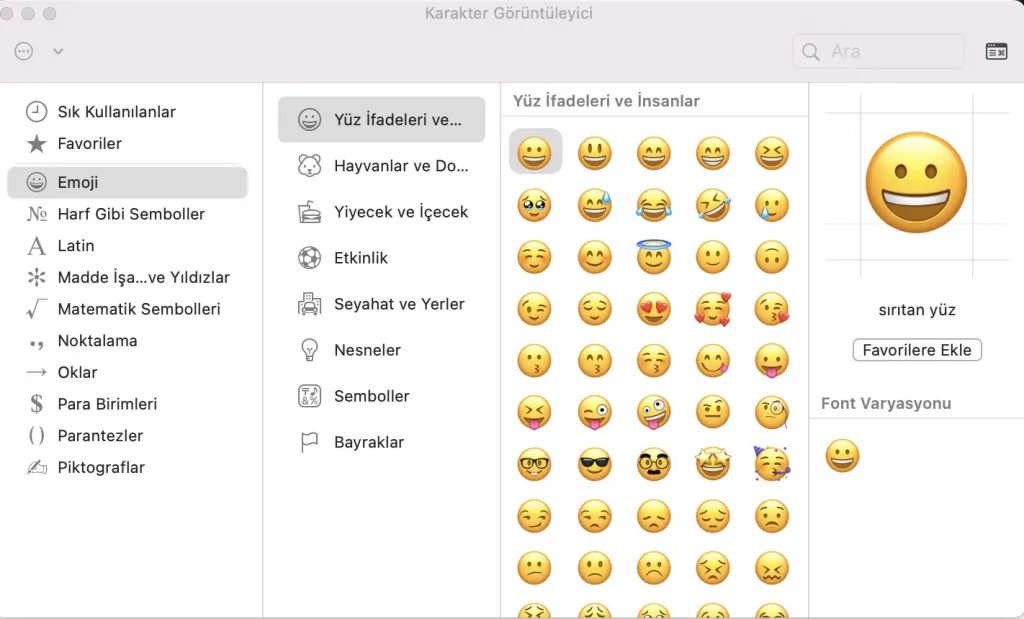Open the Semboller subcategory
Screen dimensions: 1024x619
click(x=381, y=396)
